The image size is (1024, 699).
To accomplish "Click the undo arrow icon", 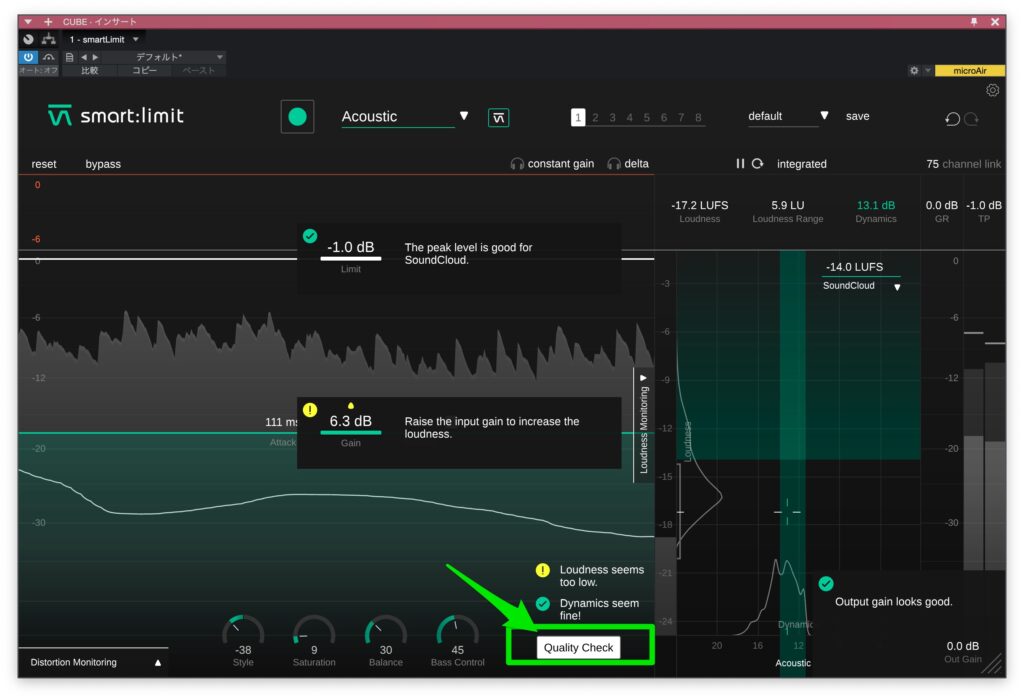I will (x=952, y=119).
